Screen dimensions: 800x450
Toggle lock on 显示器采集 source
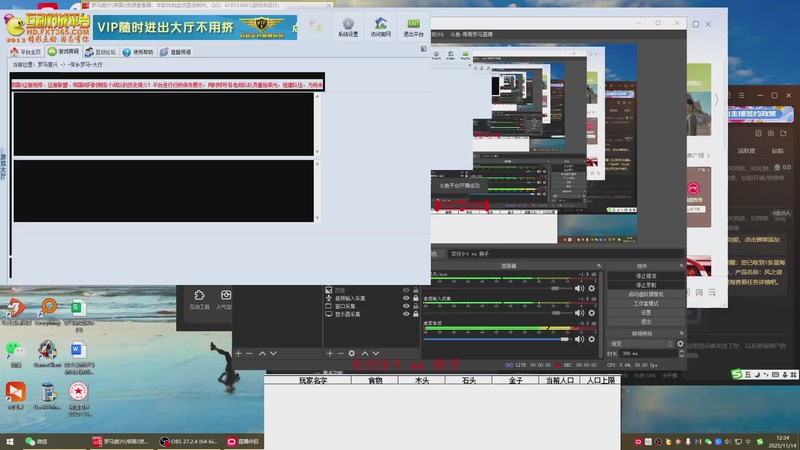pos(415,314)
